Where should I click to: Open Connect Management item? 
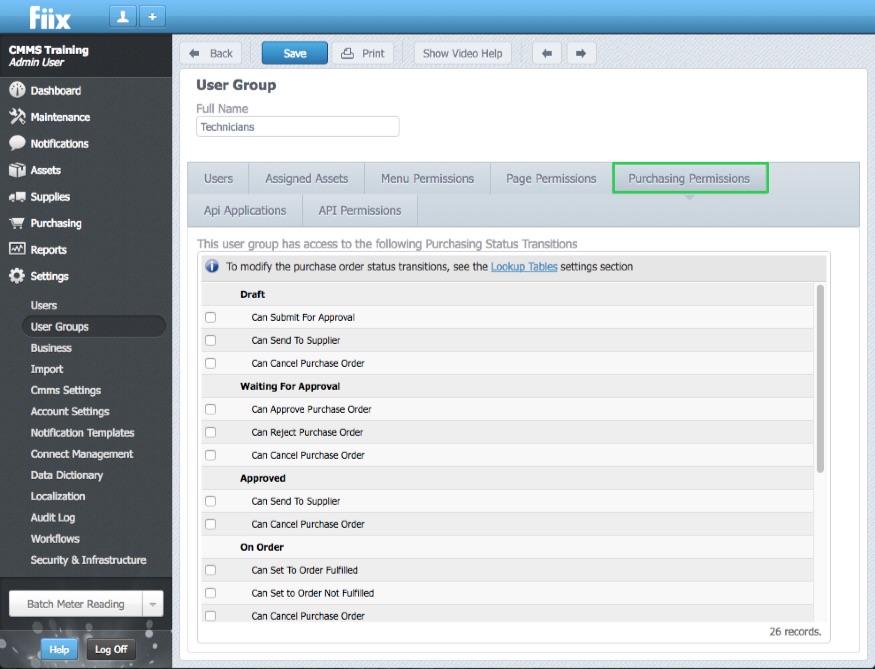82,454
